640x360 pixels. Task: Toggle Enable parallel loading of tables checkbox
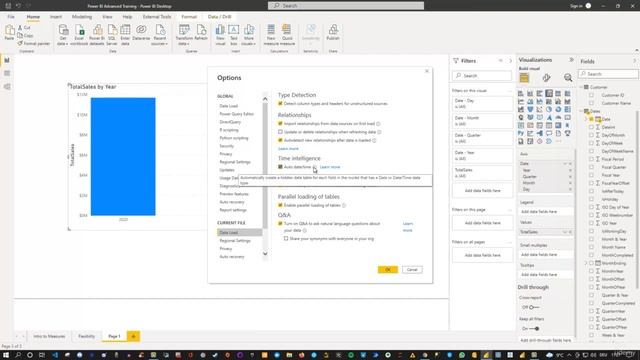280,205
